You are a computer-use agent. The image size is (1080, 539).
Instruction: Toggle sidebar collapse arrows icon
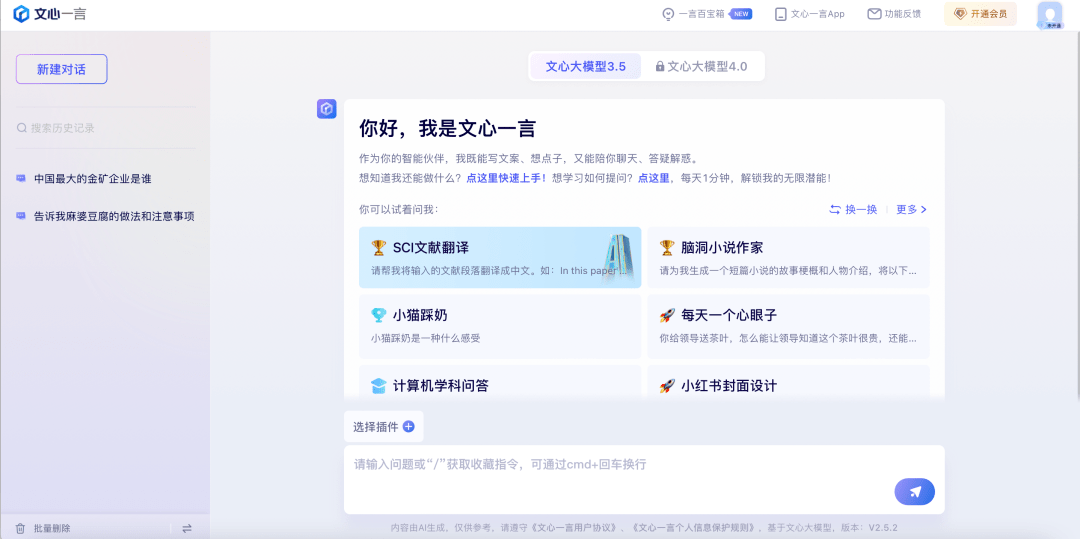coord(187,529)
